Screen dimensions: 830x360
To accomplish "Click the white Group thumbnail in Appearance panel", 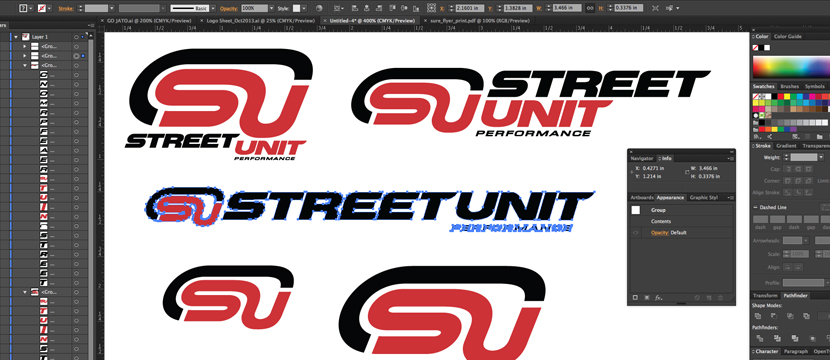I will [x=636, y=210].
